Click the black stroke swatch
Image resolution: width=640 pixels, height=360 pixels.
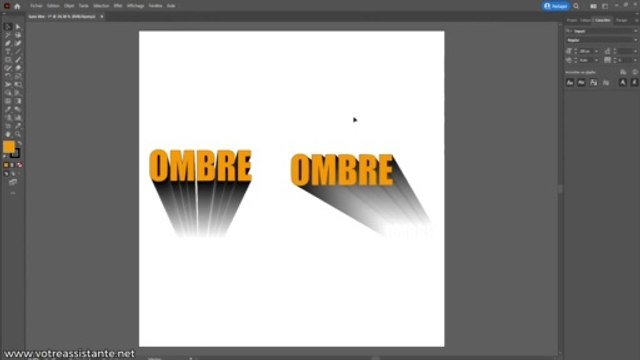click(x=15, y=153)
